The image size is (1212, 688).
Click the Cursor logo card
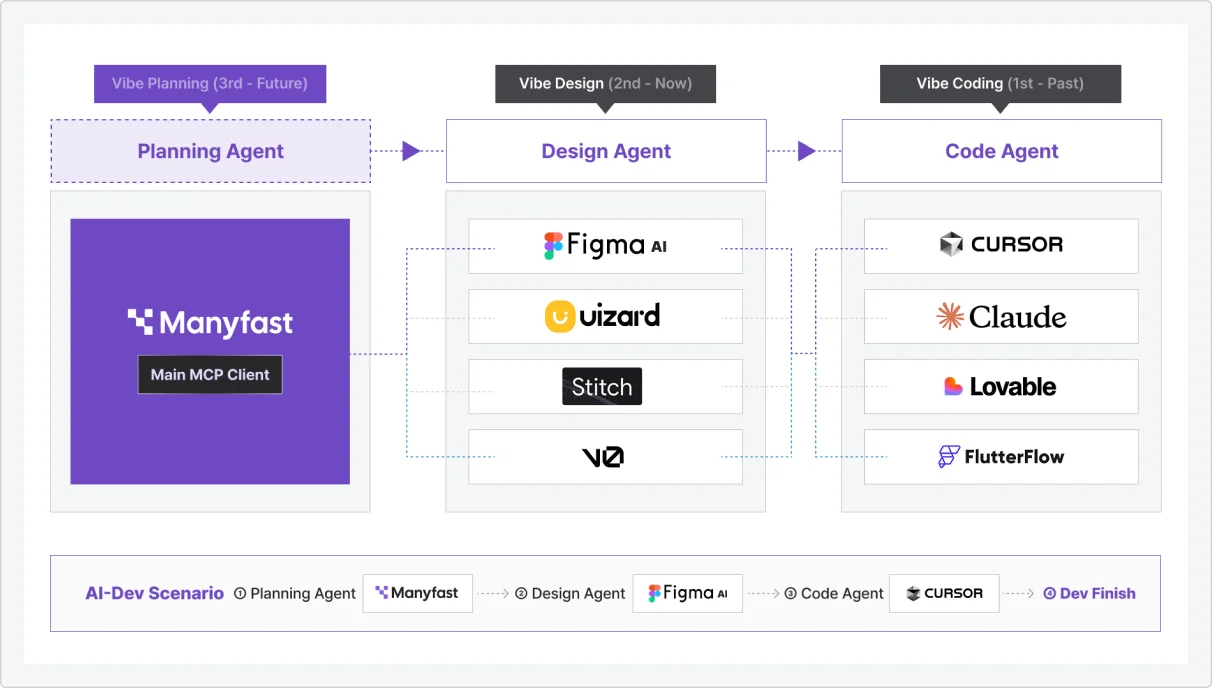(1001, 246)
